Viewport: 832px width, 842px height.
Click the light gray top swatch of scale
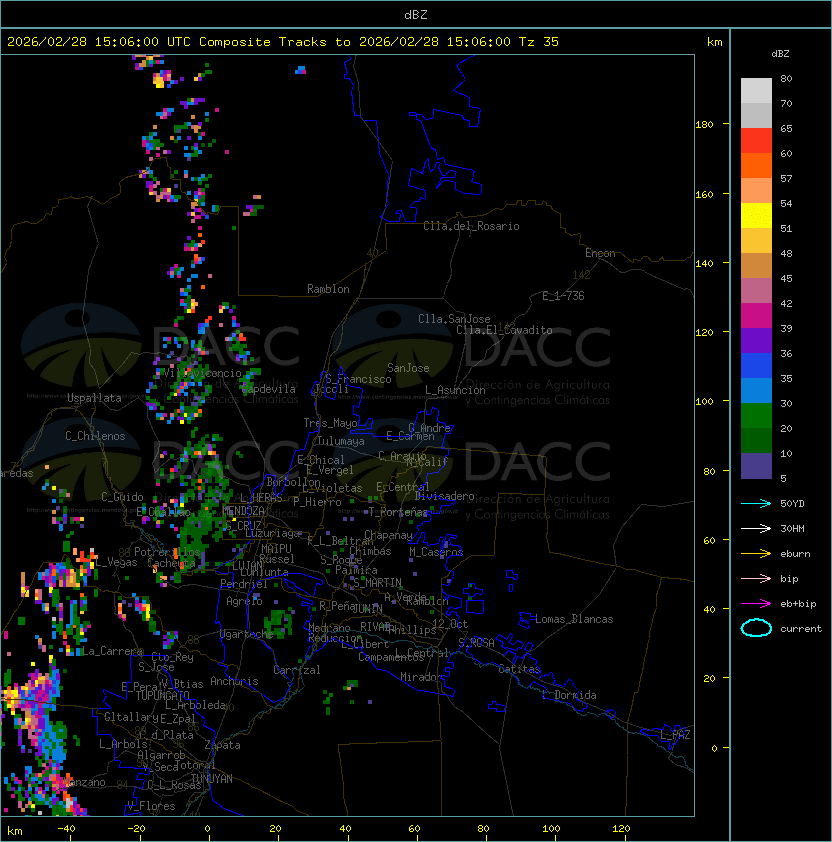tap(756, 91)
